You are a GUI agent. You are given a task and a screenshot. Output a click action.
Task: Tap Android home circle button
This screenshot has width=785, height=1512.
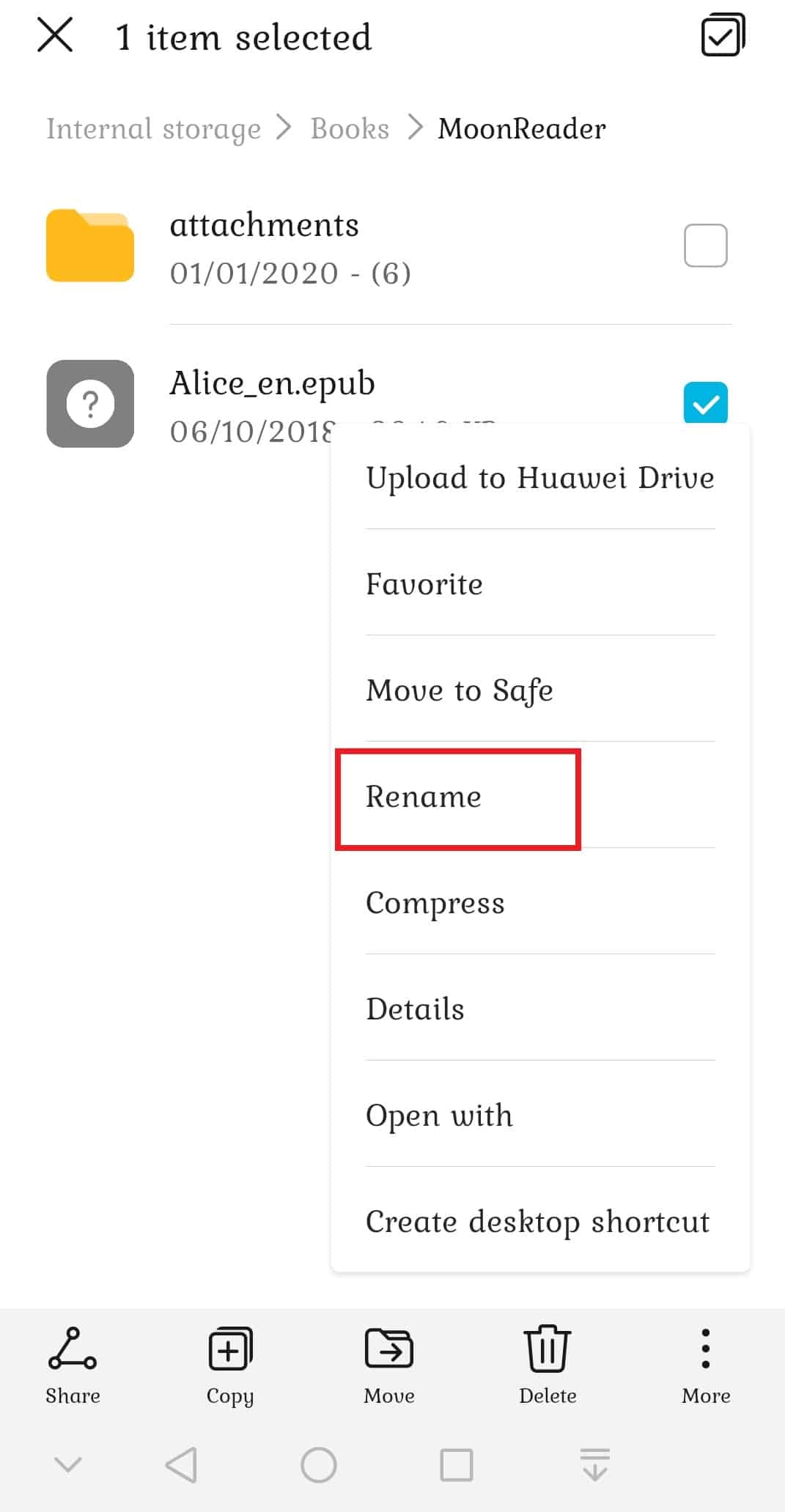tap(319, 1465)
